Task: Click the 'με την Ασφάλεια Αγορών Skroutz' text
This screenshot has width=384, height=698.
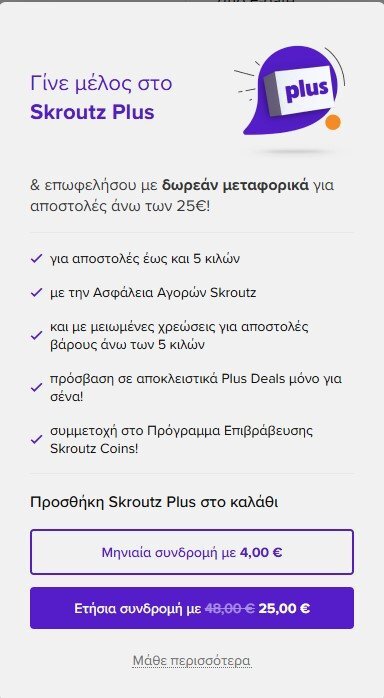Action: (153, 293)
